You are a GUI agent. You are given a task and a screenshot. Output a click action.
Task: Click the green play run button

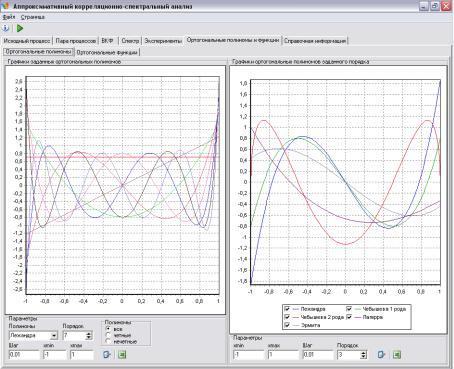(20, 28)
